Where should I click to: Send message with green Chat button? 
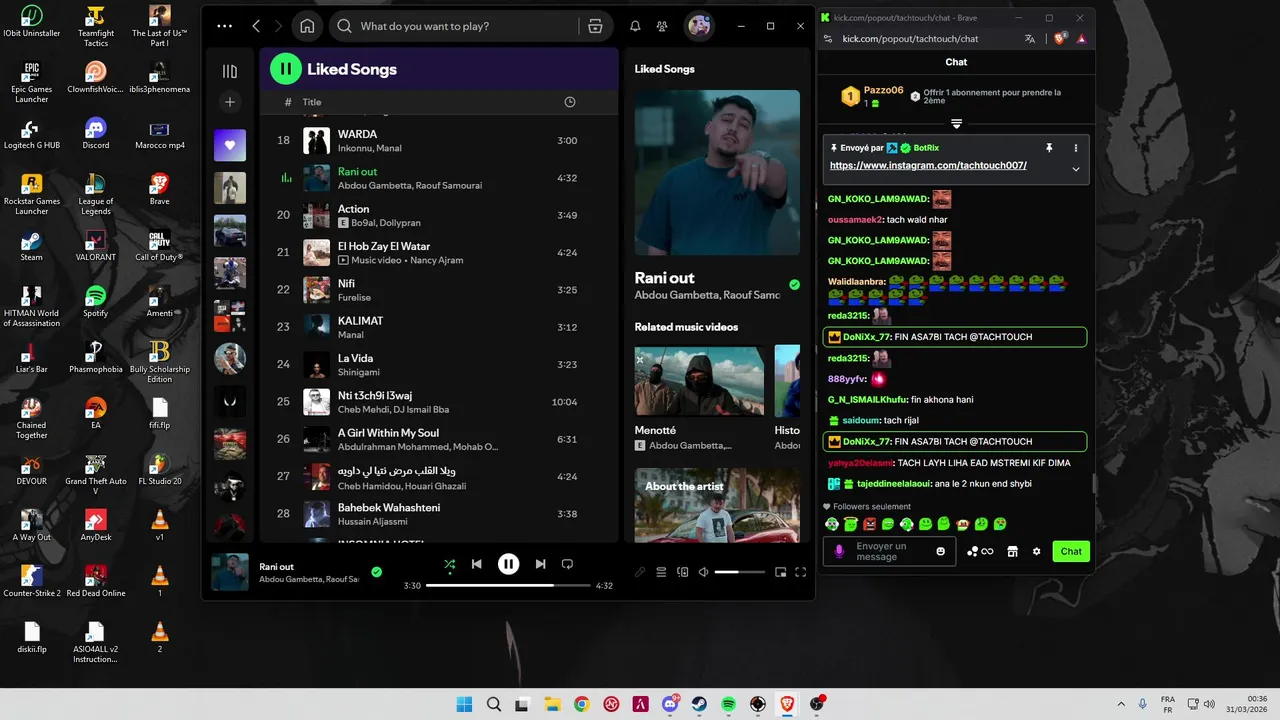[x=1071, y=551]
